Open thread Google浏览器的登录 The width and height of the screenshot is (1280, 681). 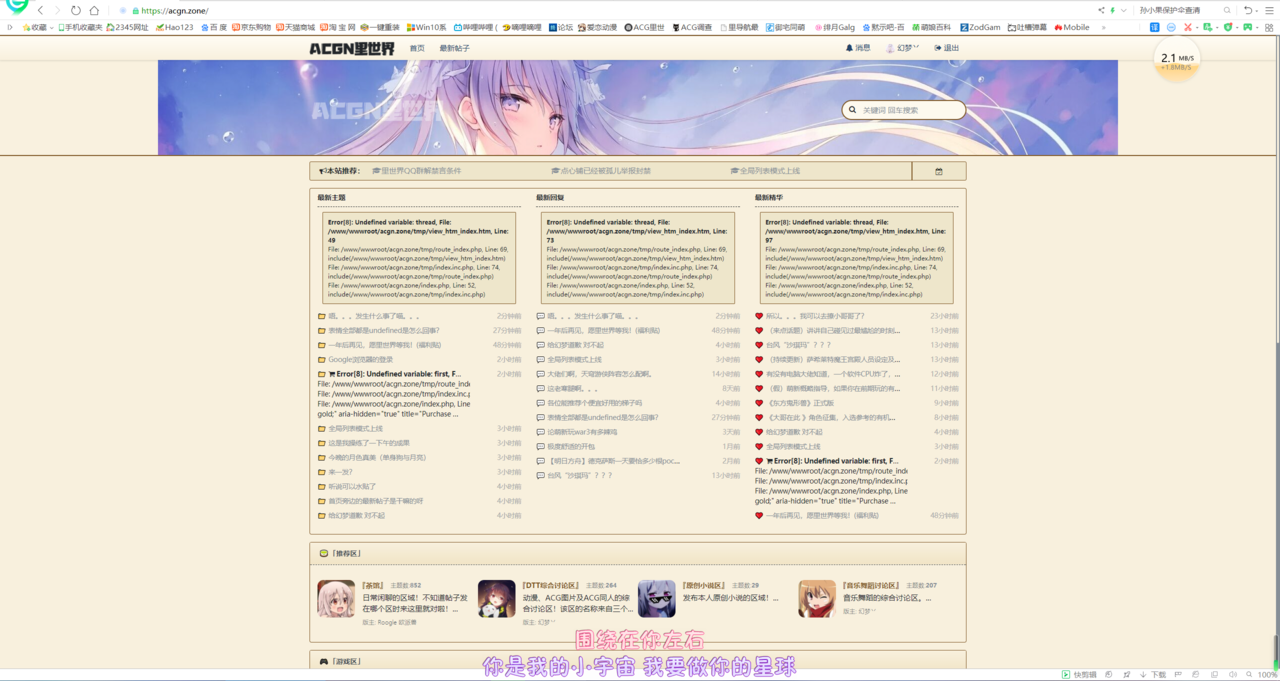pos(361,360)
